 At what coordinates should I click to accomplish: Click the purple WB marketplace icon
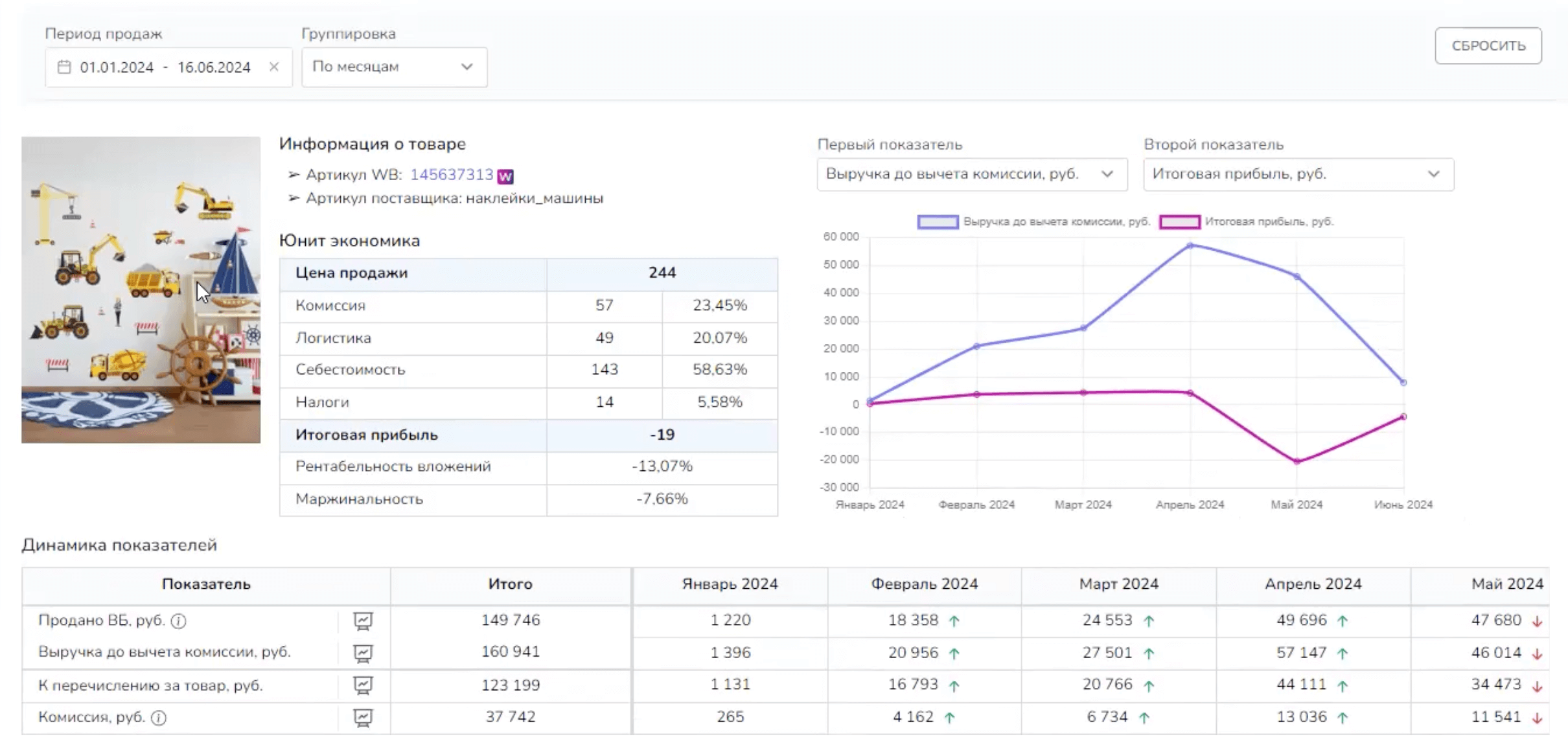(505, 176)
